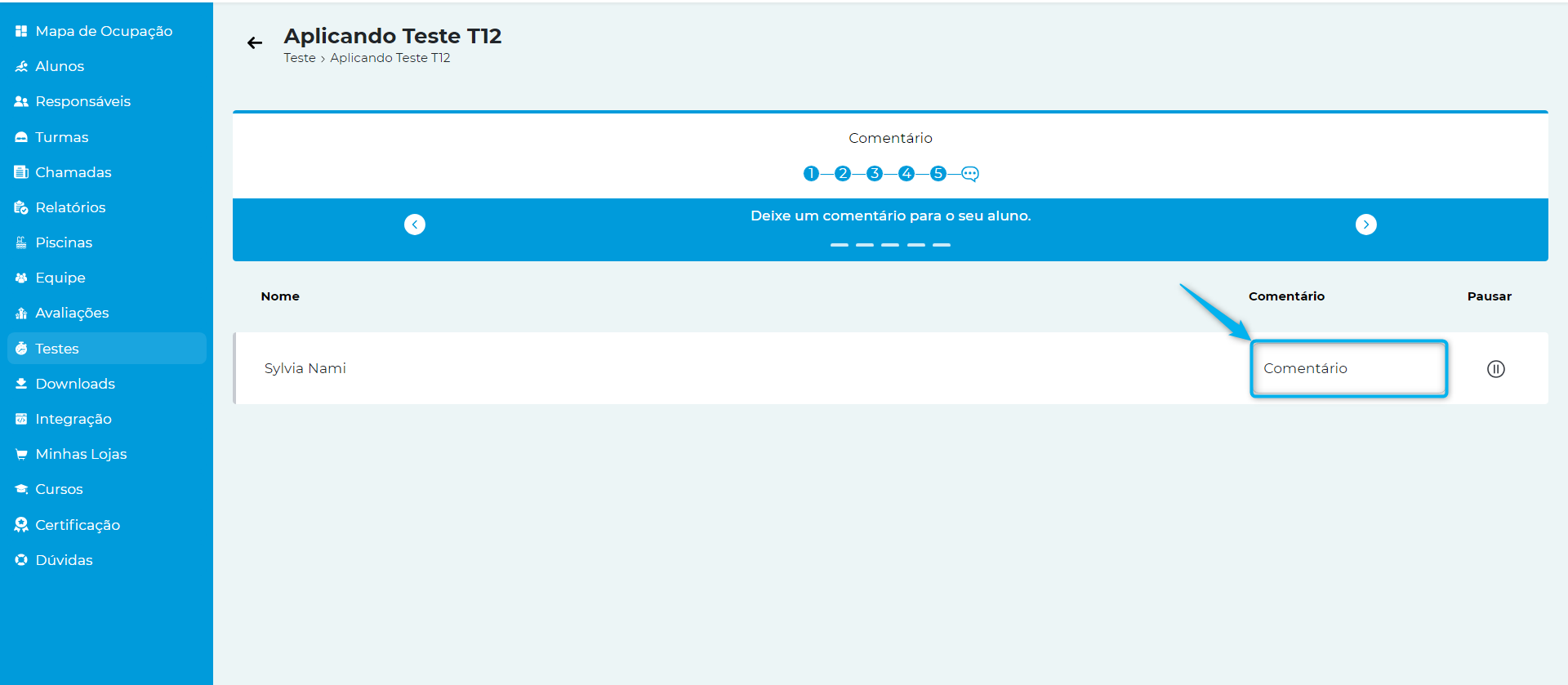Go back with the left arrow icon

255,42
